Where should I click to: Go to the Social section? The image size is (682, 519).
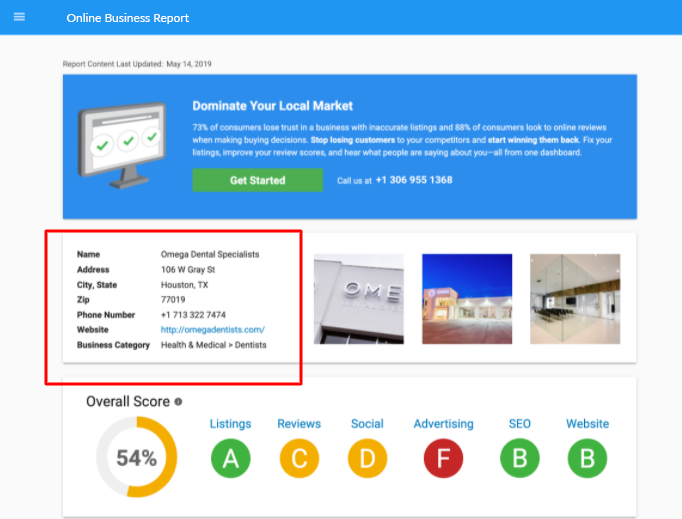tap(367, 424)
